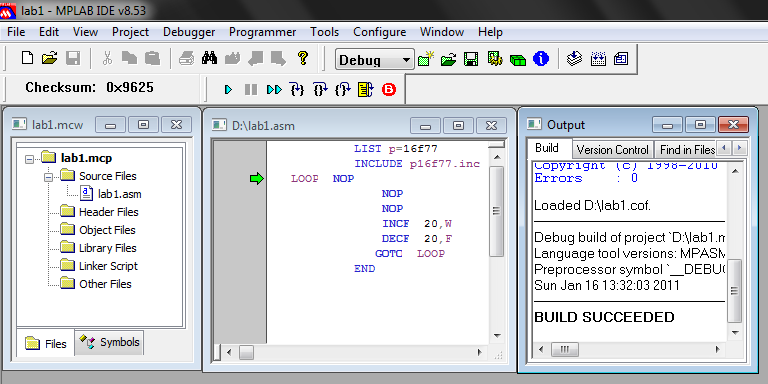768x384 pixels.
Task: Click the Halt pause icon
Action: point(251,90)
